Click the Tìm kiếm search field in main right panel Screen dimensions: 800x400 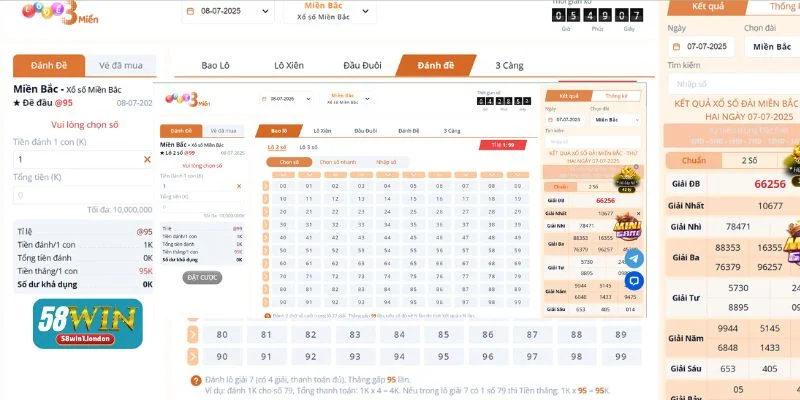point(734,84)
